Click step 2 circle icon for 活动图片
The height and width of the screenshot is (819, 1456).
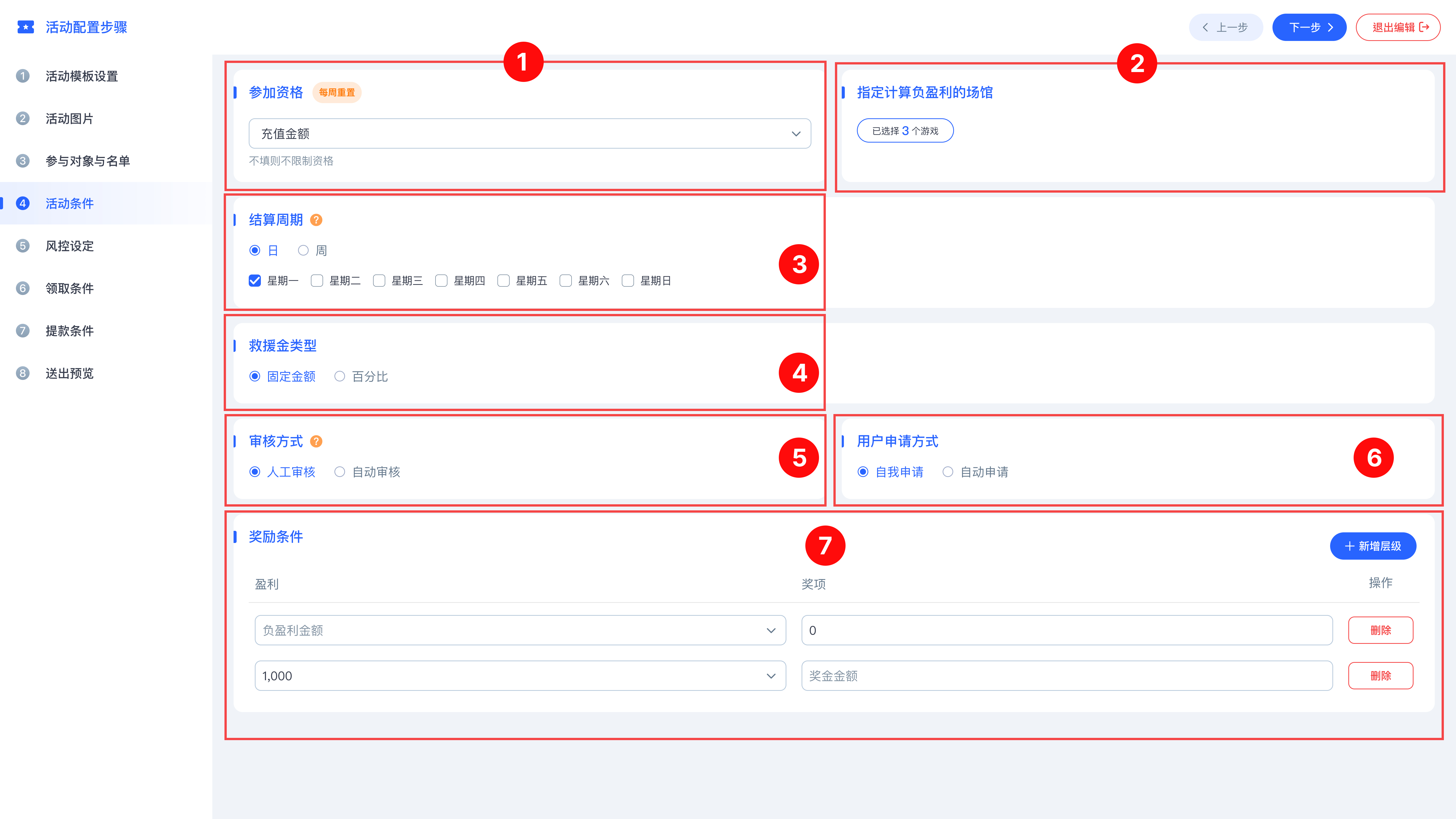pyautogui.click(x=22, y=118)
